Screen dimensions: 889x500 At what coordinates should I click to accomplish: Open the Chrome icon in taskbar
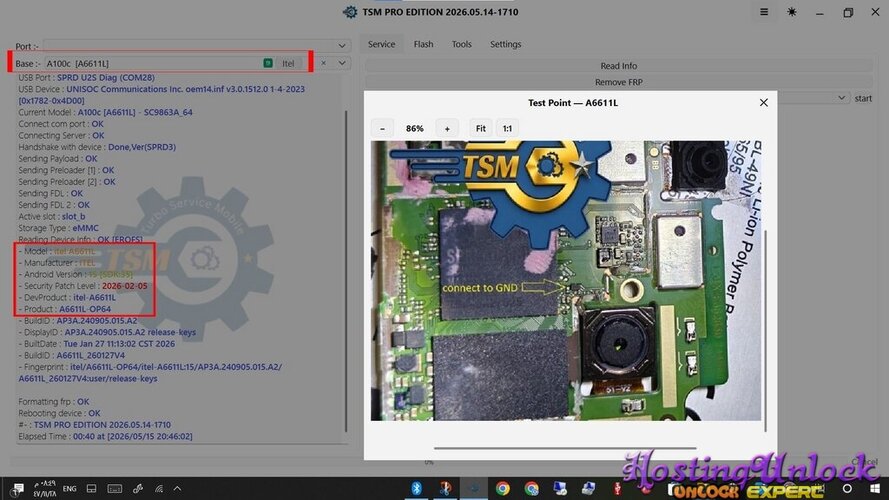tap(502, 488)
